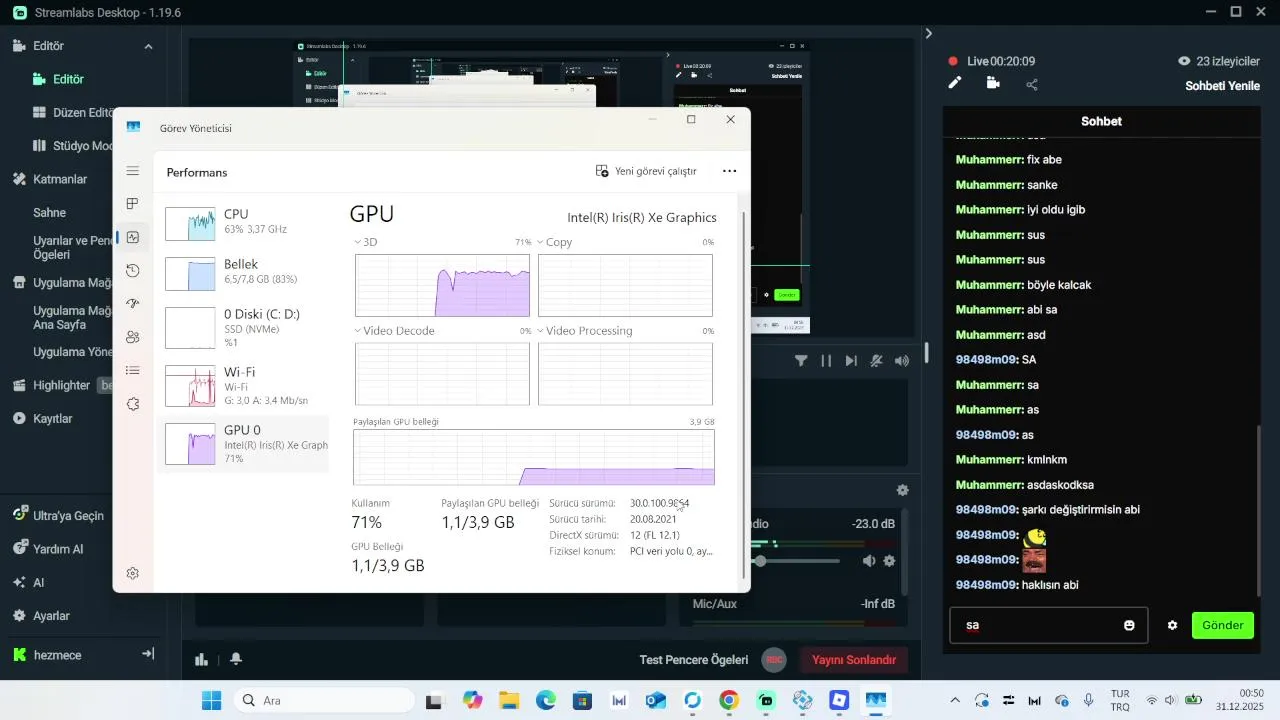Select 0 Diski (C: D:) entry

pos(244,327)
